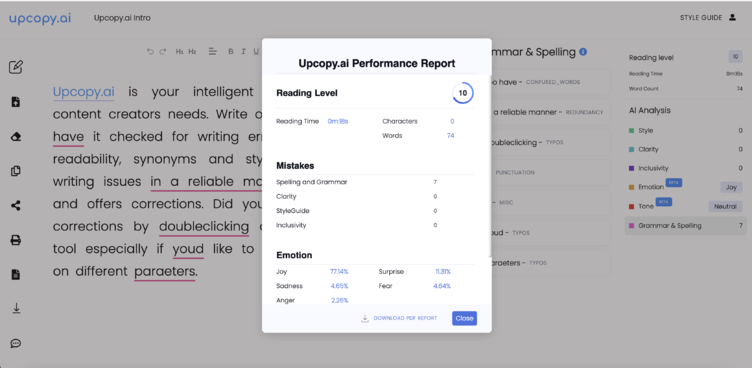Toggle italic formatting in toolbar
The image size is (752, 368).
coord(243,52)
